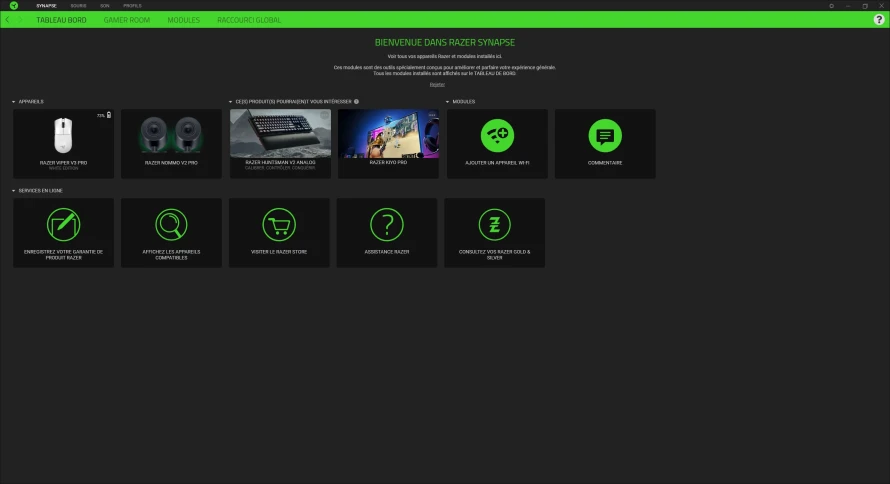Open the Souris top menu
The height and width of the screenshot is (484, 890).
coord(78,6)
